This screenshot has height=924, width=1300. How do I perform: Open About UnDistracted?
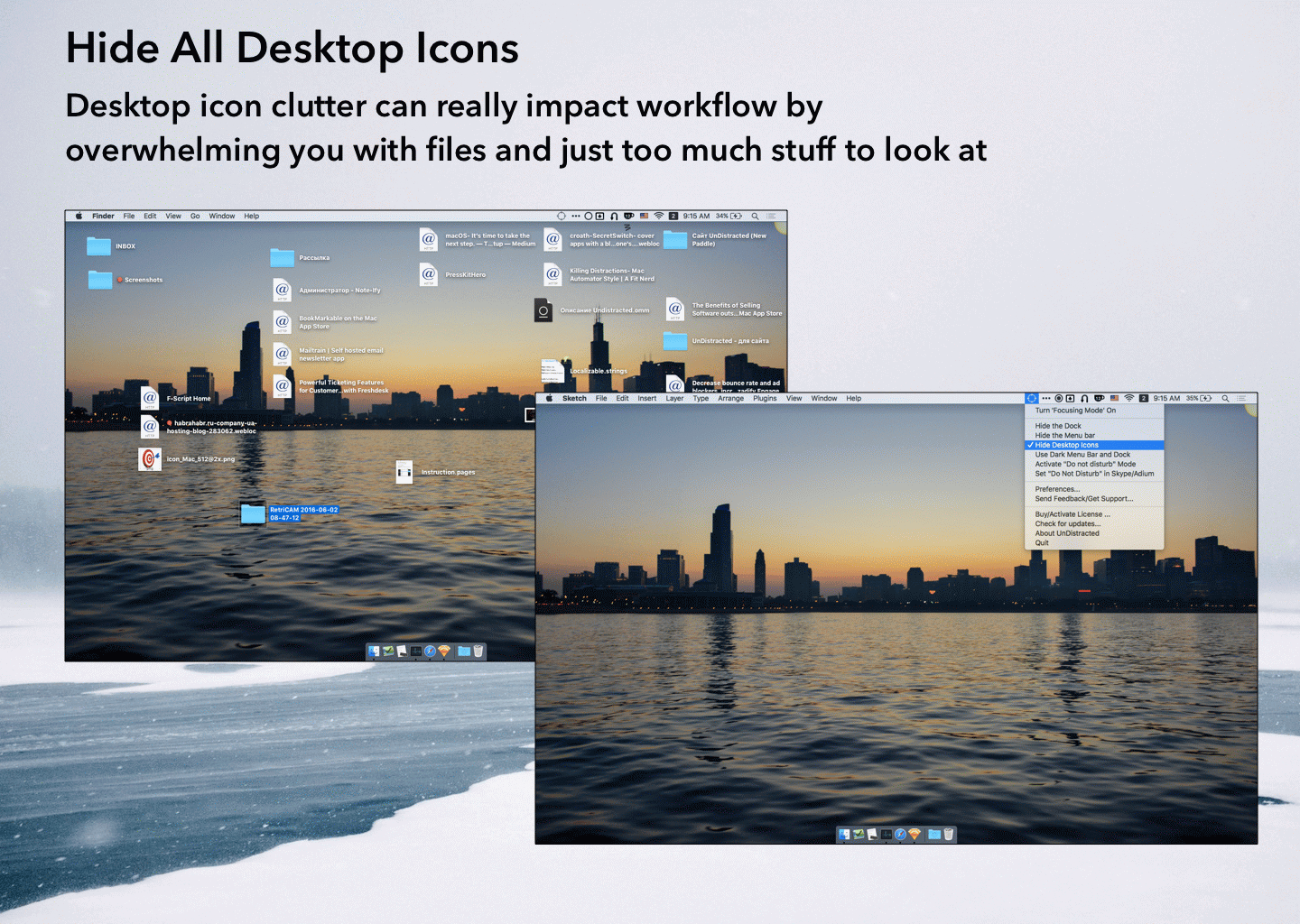[x=1094, y=533]
